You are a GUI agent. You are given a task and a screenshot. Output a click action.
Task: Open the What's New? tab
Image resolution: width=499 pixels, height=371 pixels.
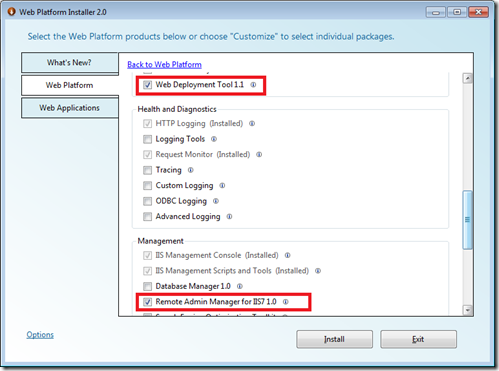tap(70, 63)
